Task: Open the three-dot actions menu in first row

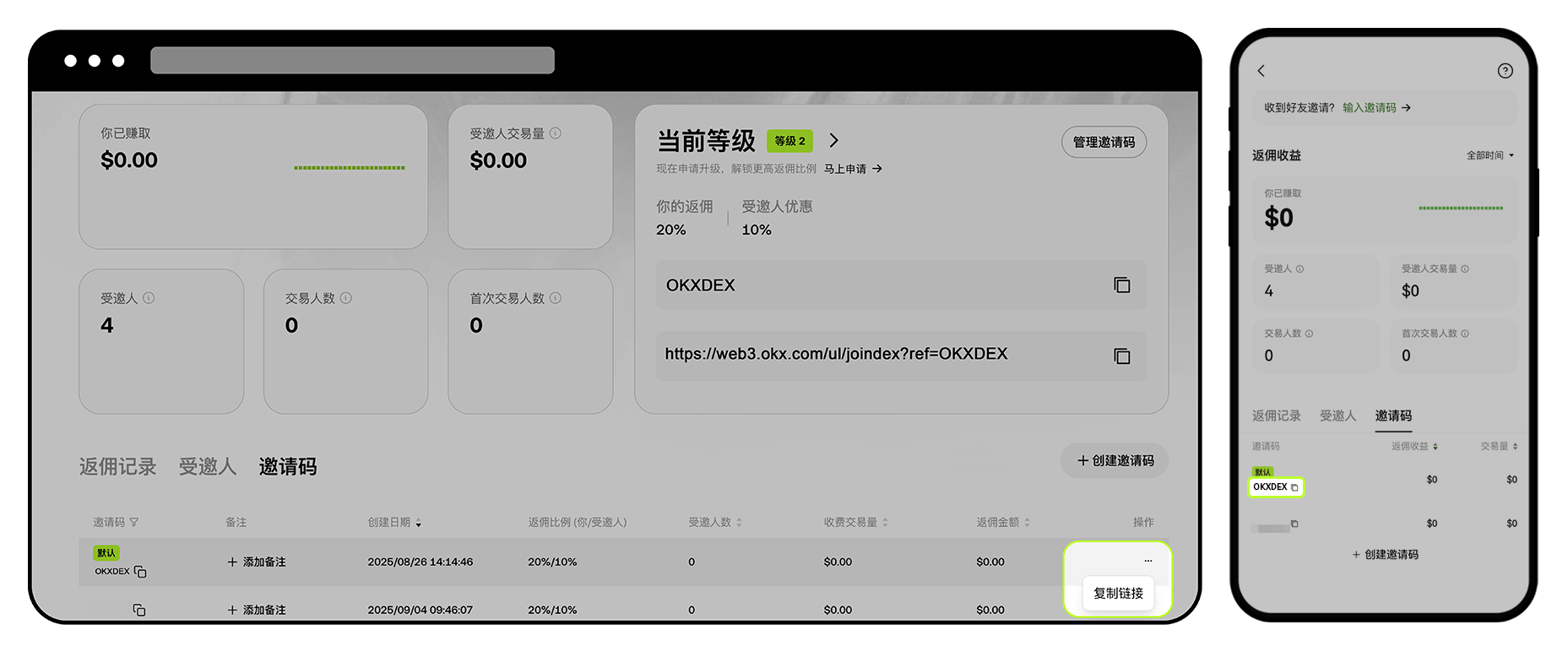Action: coord(1148,561)
